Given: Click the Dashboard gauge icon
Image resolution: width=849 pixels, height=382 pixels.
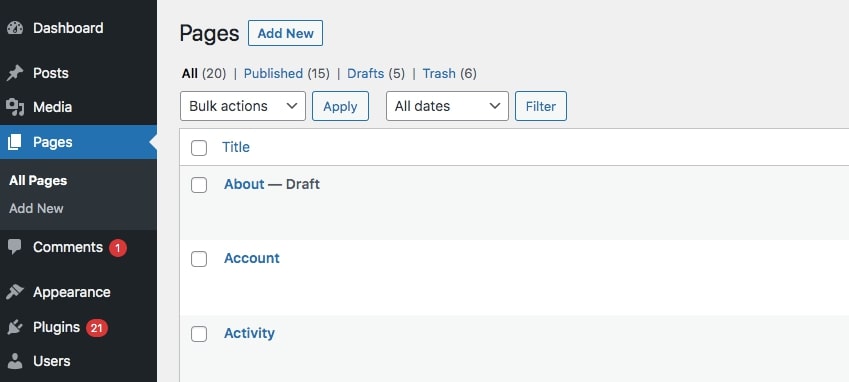Looking at the screenshot, I should 15,28.
